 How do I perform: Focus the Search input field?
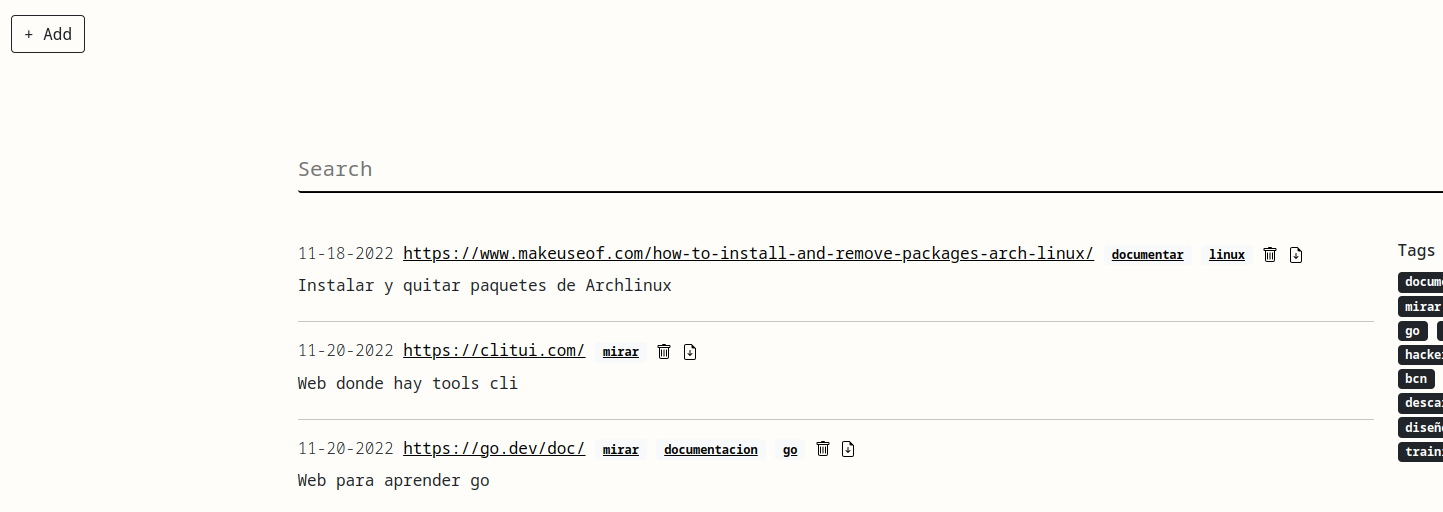click(x=868, y=170)
